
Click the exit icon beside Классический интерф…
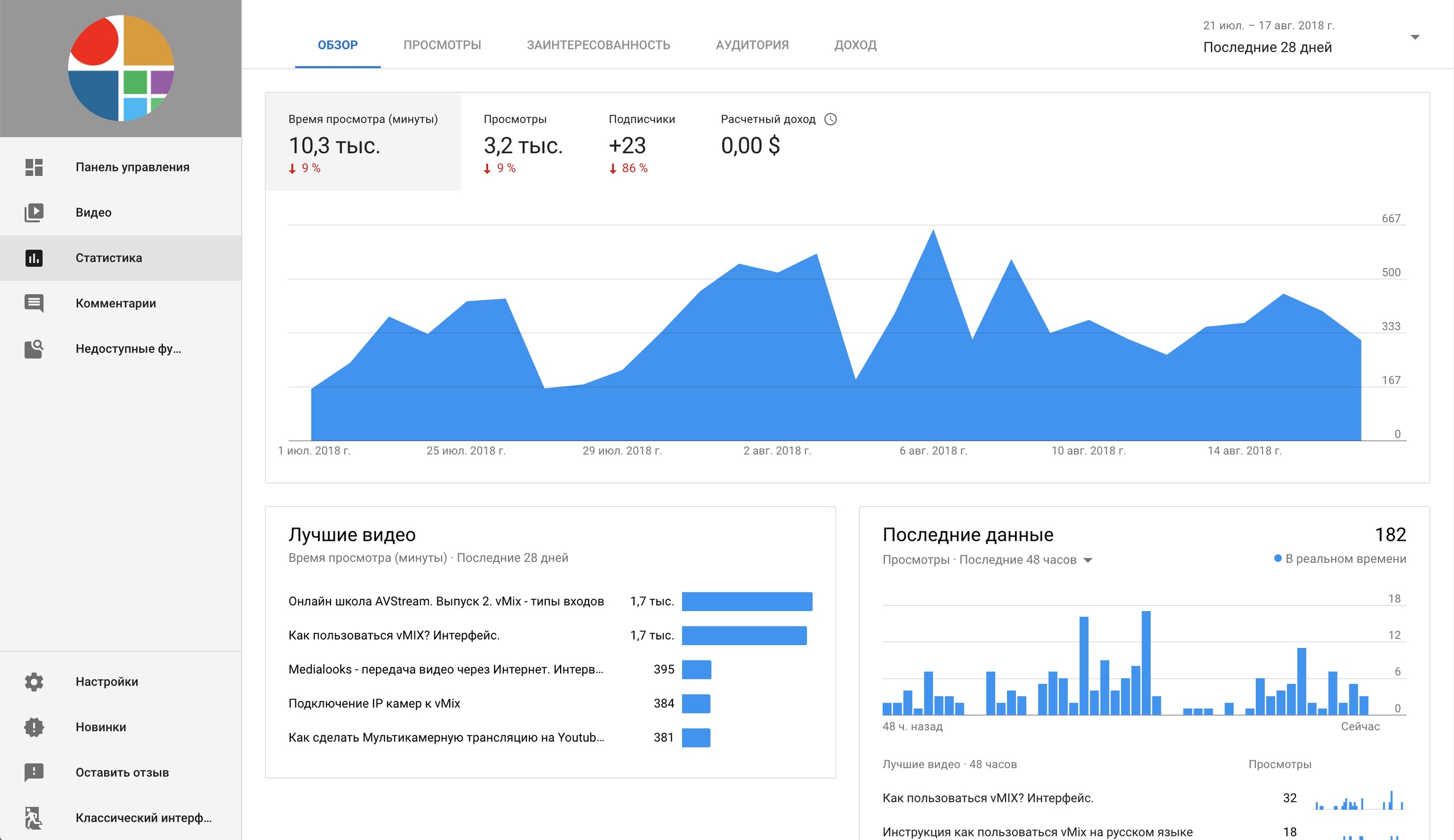[34, 818]
